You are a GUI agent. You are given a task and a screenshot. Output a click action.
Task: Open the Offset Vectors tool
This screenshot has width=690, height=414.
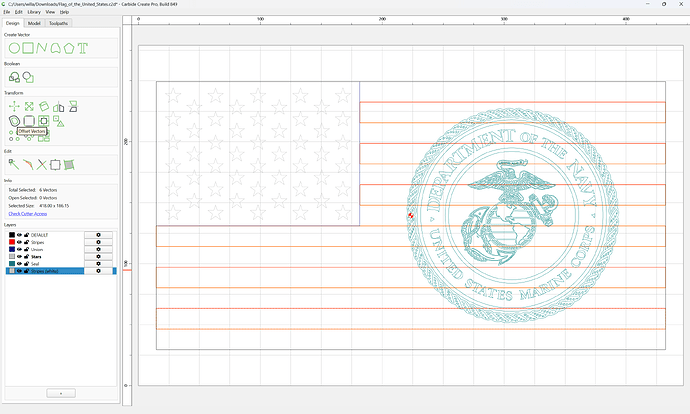pyautogui.click(x=14, y=121)
